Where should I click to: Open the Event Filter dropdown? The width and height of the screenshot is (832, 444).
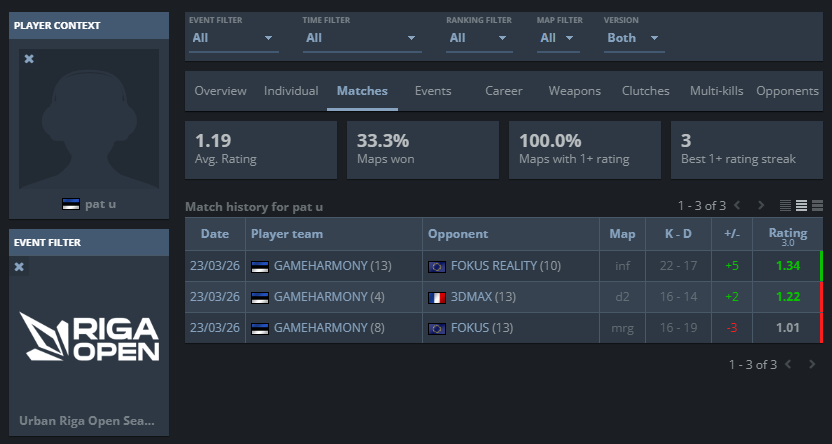point(233,38)
